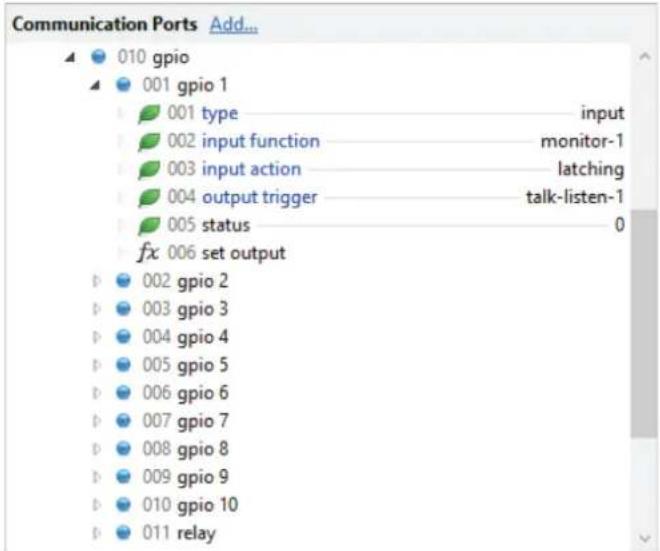Image resolution: width=660 pixels, height=551 pixels.
Task: Select the '005 status' property label
Action: [x=209, y=225]
